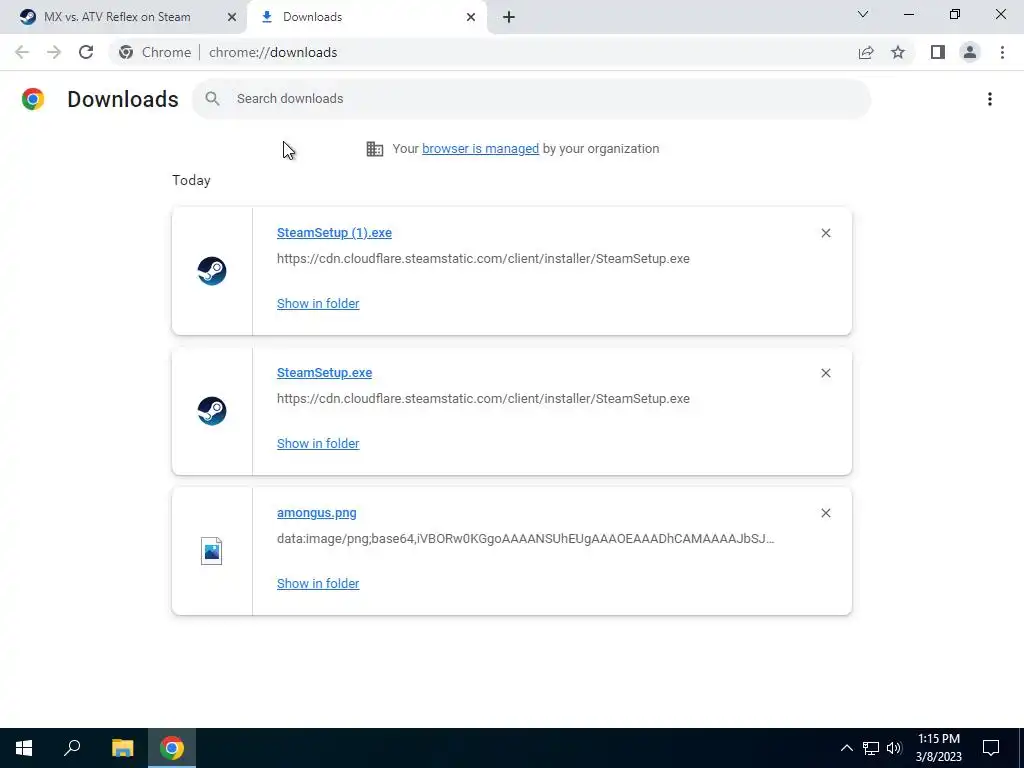Show amongus.png in folder
1024x768 pixels.
point(318,584)
